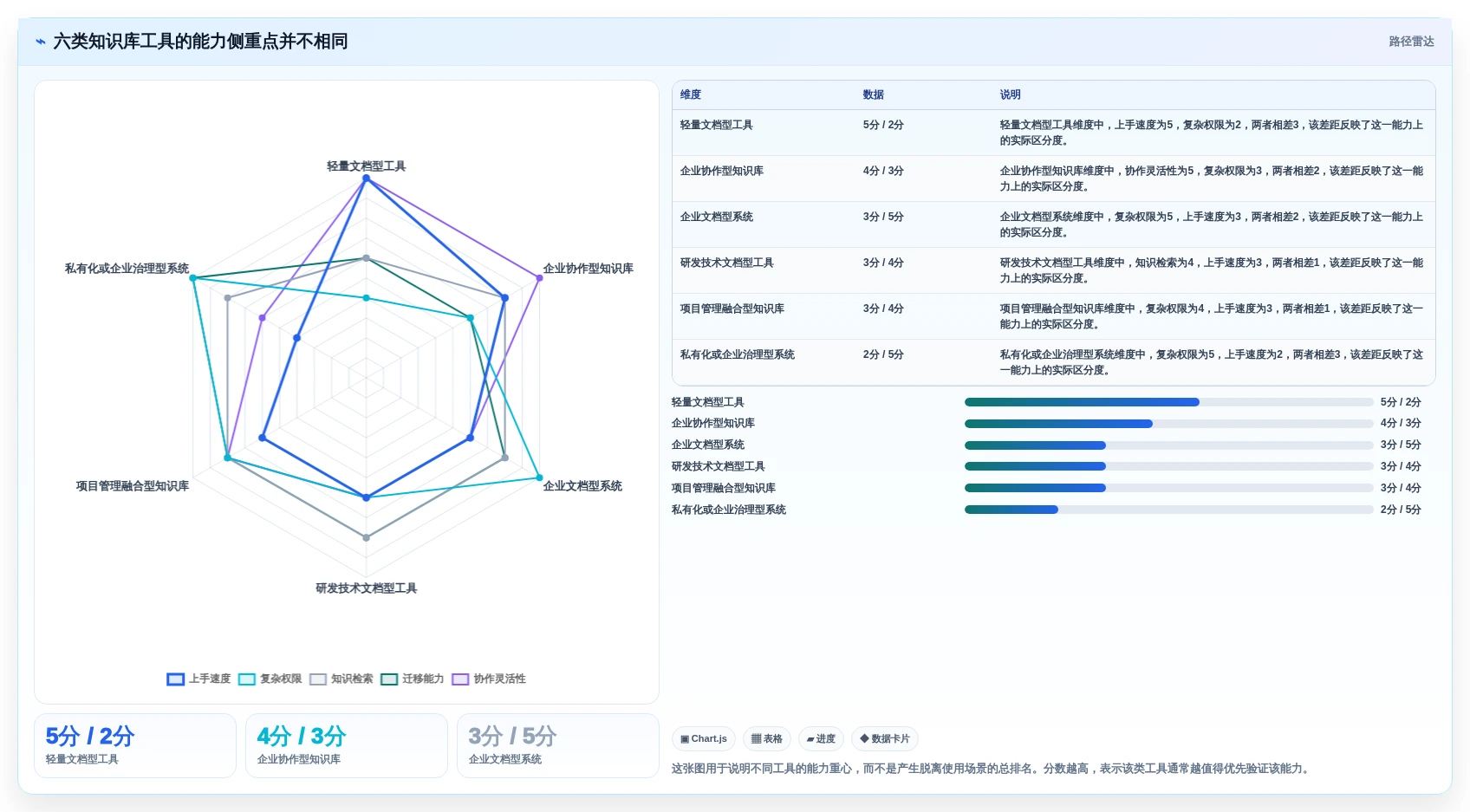Click the description starting 私有化或企业治理型系统维度中
Image resolution: width=1470 pixels, height=812 pixels.
point(1212,362)
